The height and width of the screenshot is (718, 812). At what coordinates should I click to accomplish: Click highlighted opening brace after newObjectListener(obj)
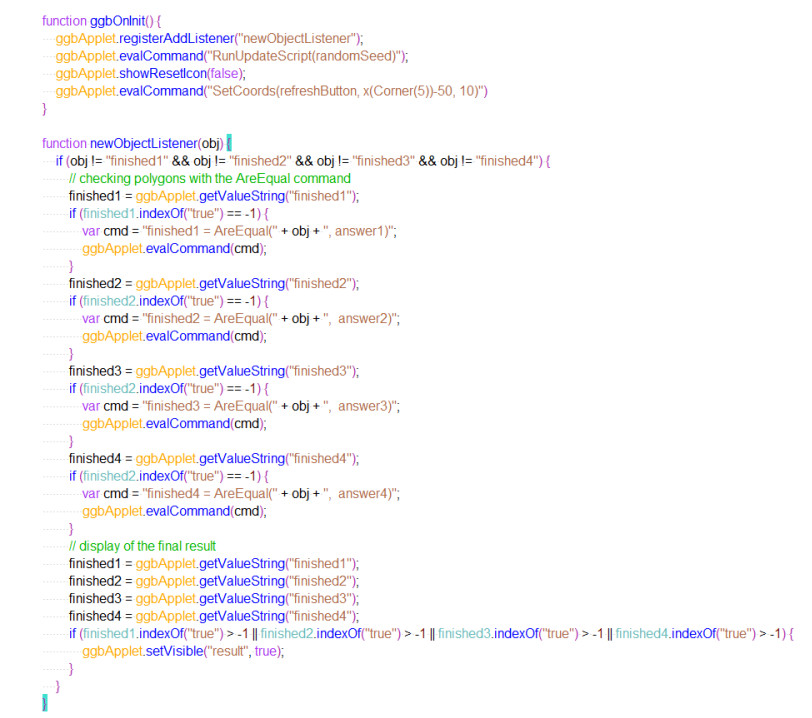[229, 143]
